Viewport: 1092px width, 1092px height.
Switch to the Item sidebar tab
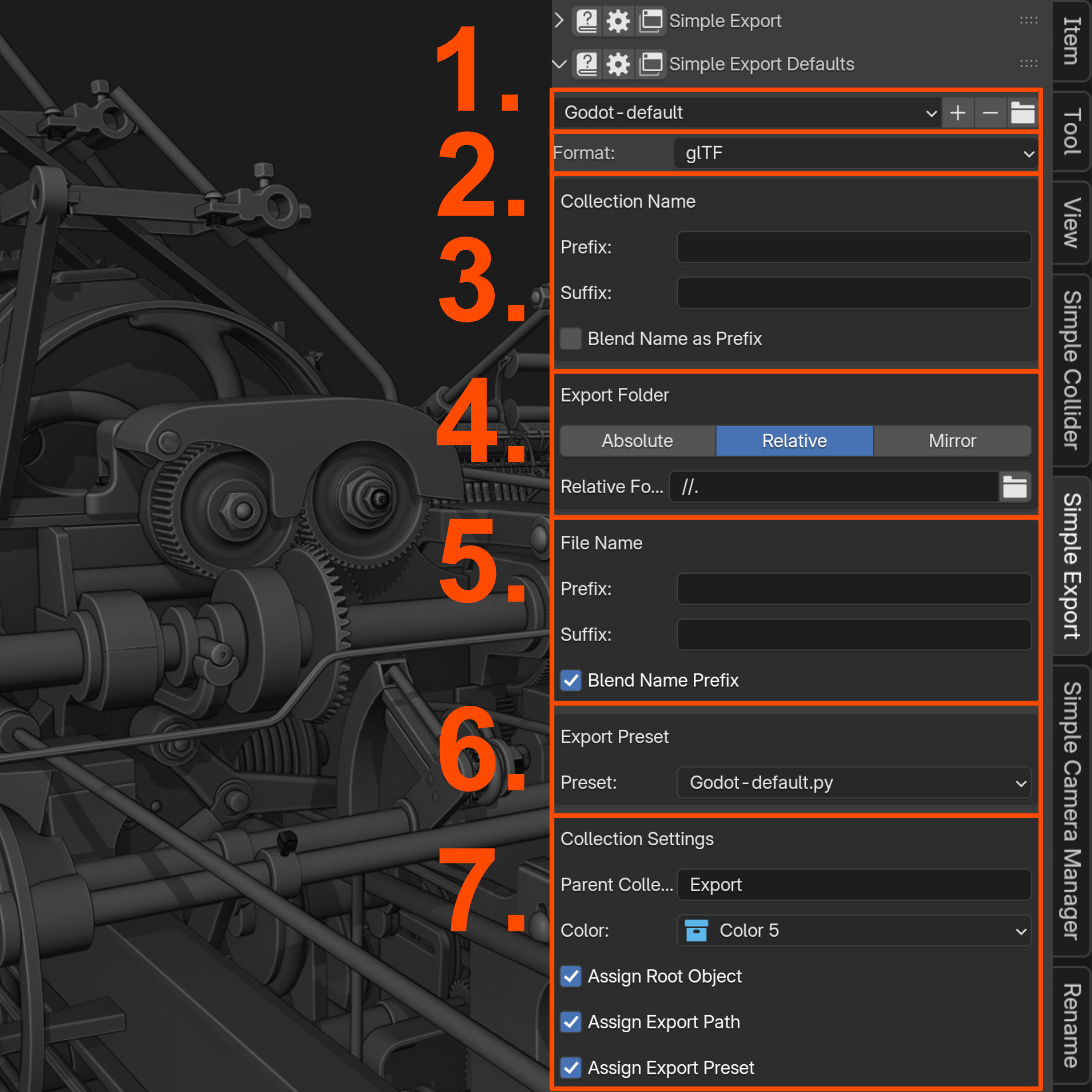[1072, 41]
